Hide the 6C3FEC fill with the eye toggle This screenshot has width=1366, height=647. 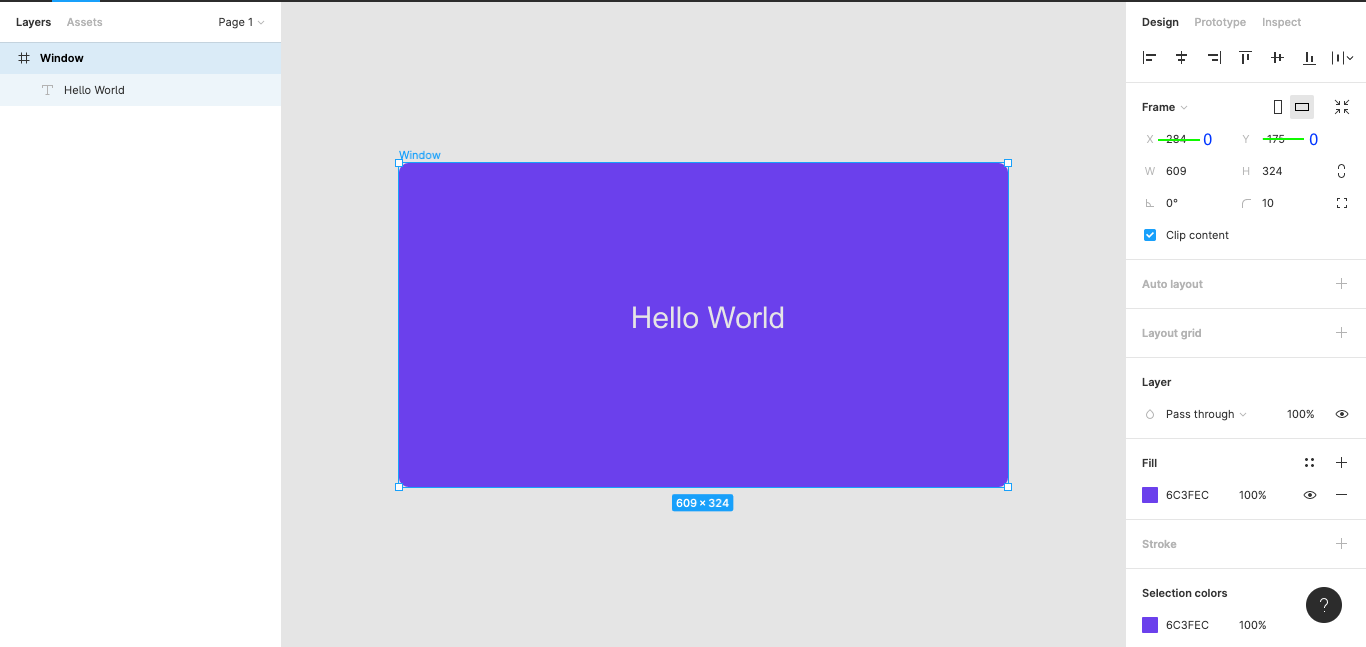click(1310, 494)
